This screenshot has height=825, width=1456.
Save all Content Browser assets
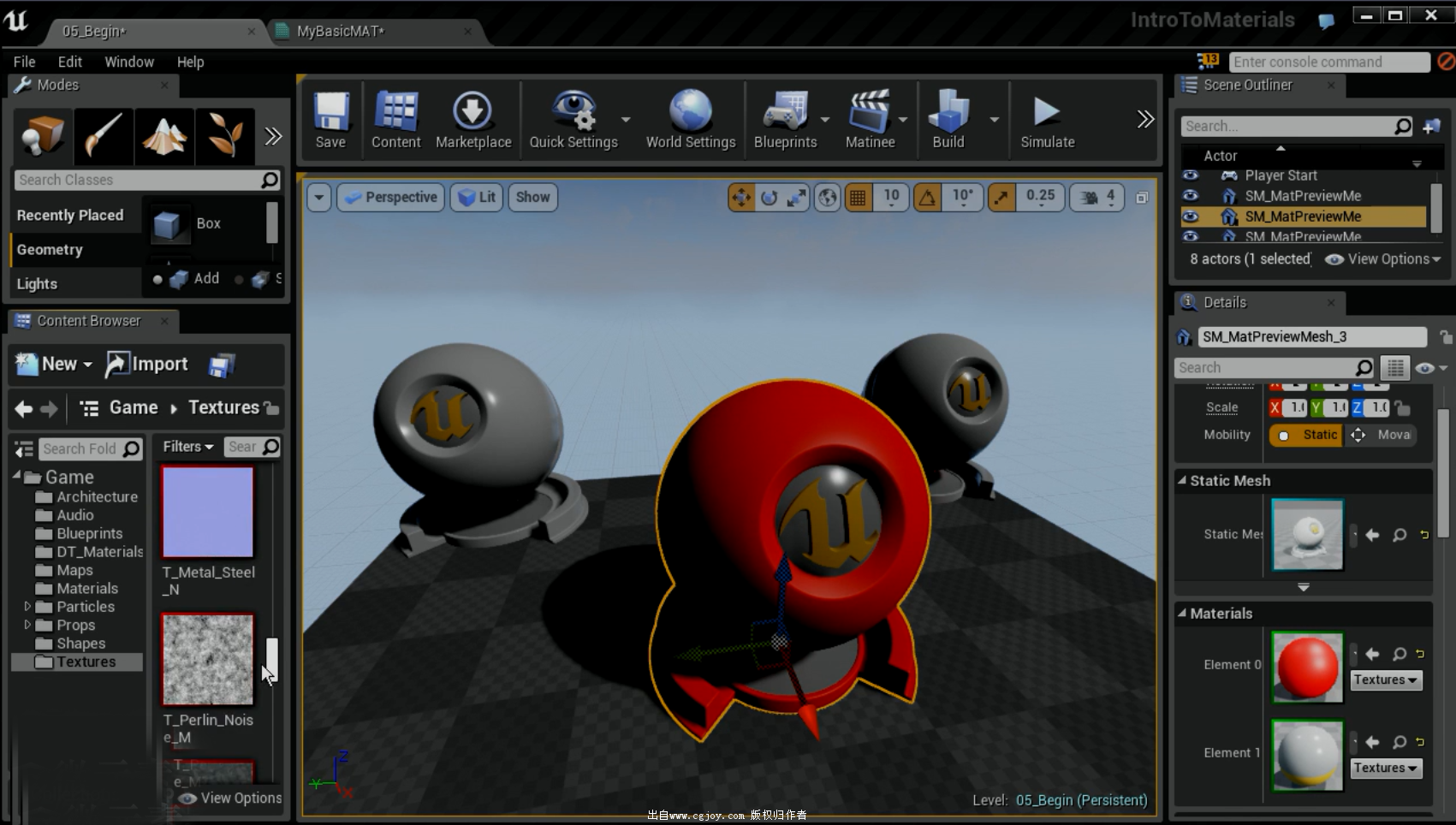tap(222, 365)
